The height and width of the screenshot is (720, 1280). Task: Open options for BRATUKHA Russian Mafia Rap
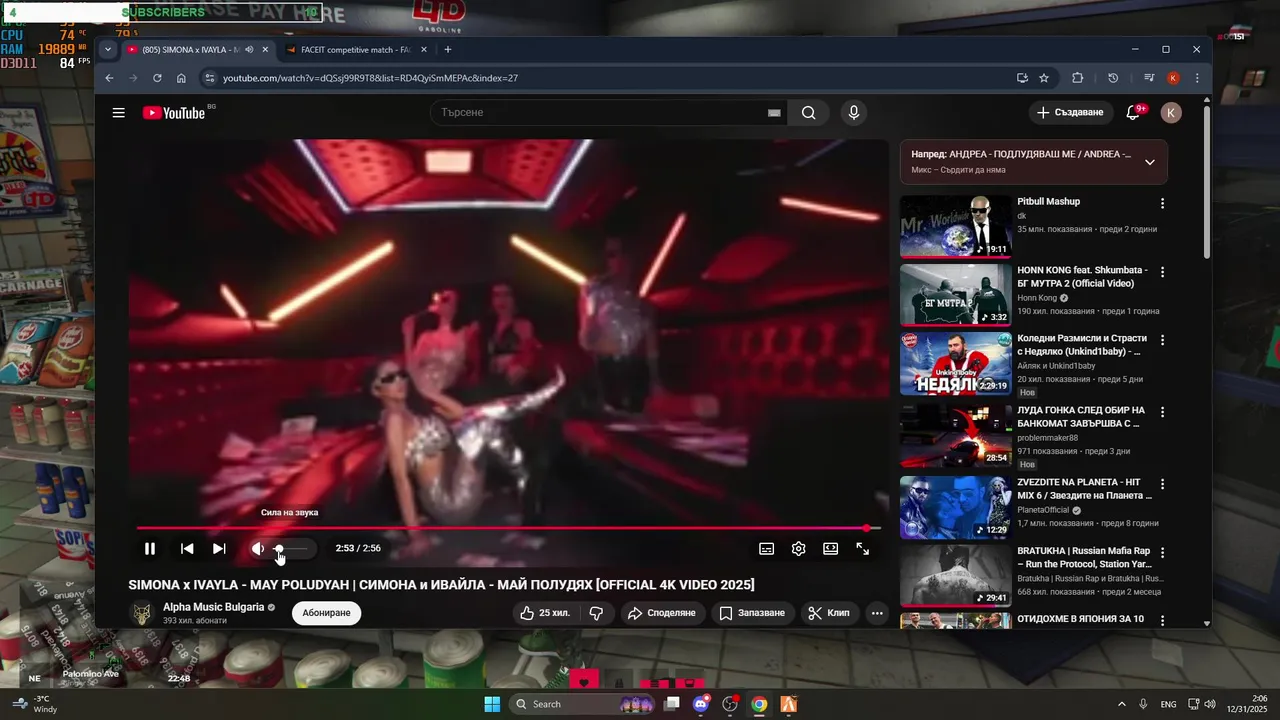1162,552
